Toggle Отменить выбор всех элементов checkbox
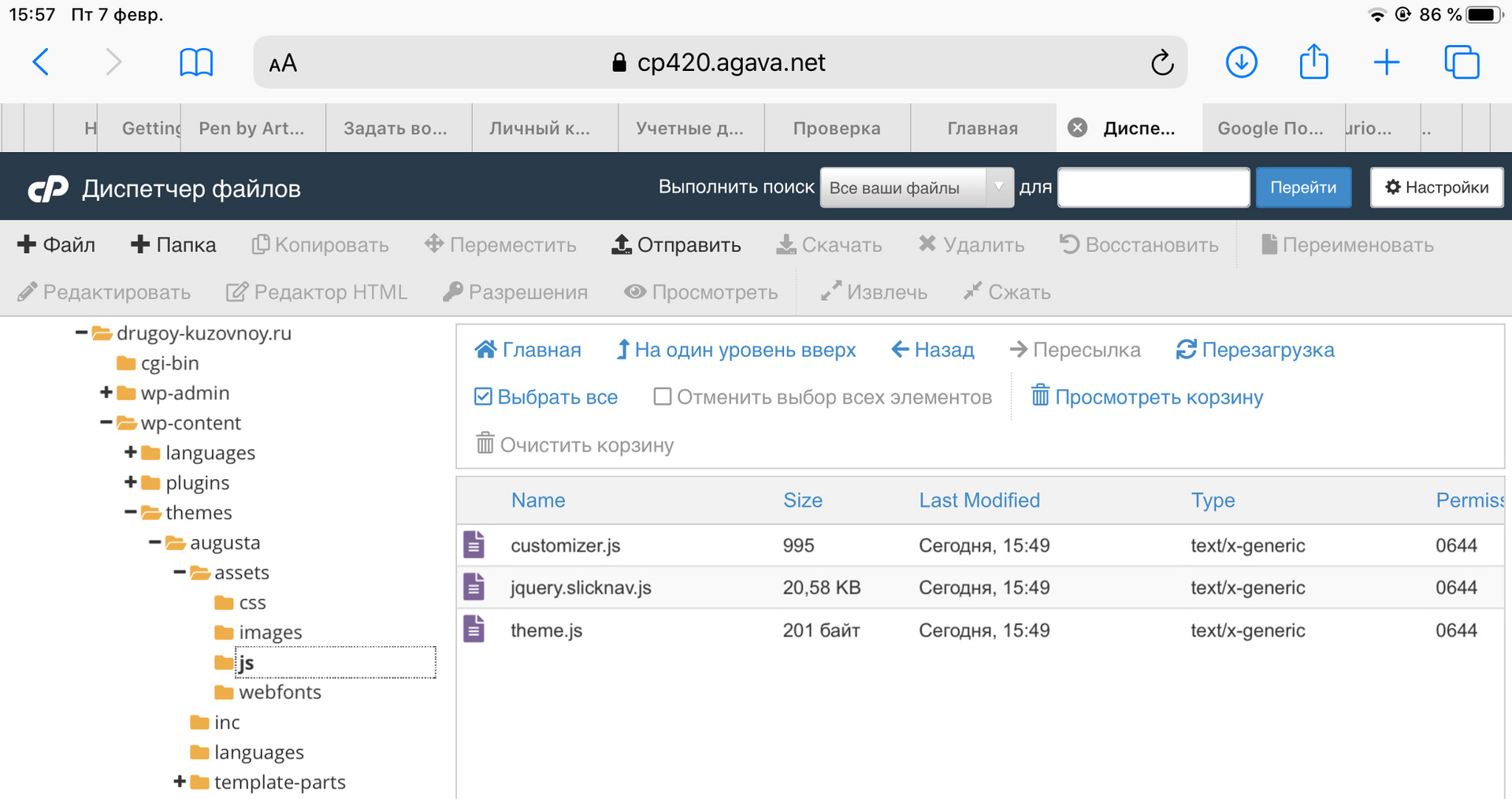This screenshot has width=1512, height=799. pyautogui.click(x=663, y=396)
